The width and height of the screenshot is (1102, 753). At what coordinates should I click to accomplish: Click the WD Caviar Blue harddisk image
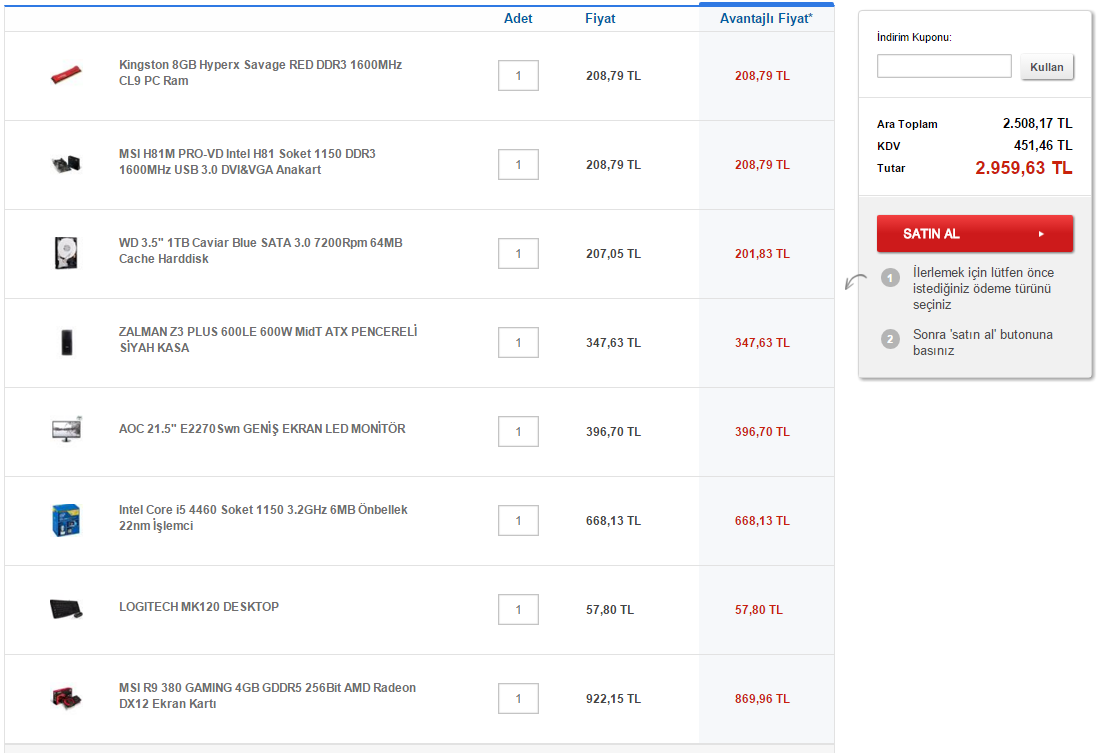tap(65, 253)
